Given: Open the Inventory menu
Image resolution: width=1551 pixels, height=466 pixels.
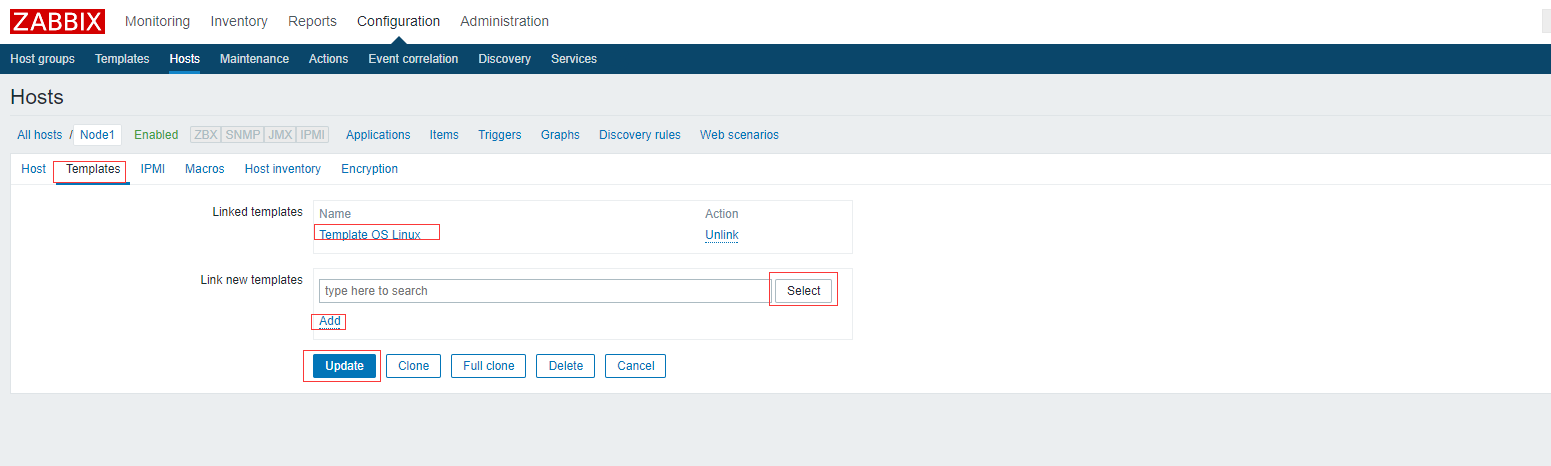Looking at the screenshot, I should [239, 21].
